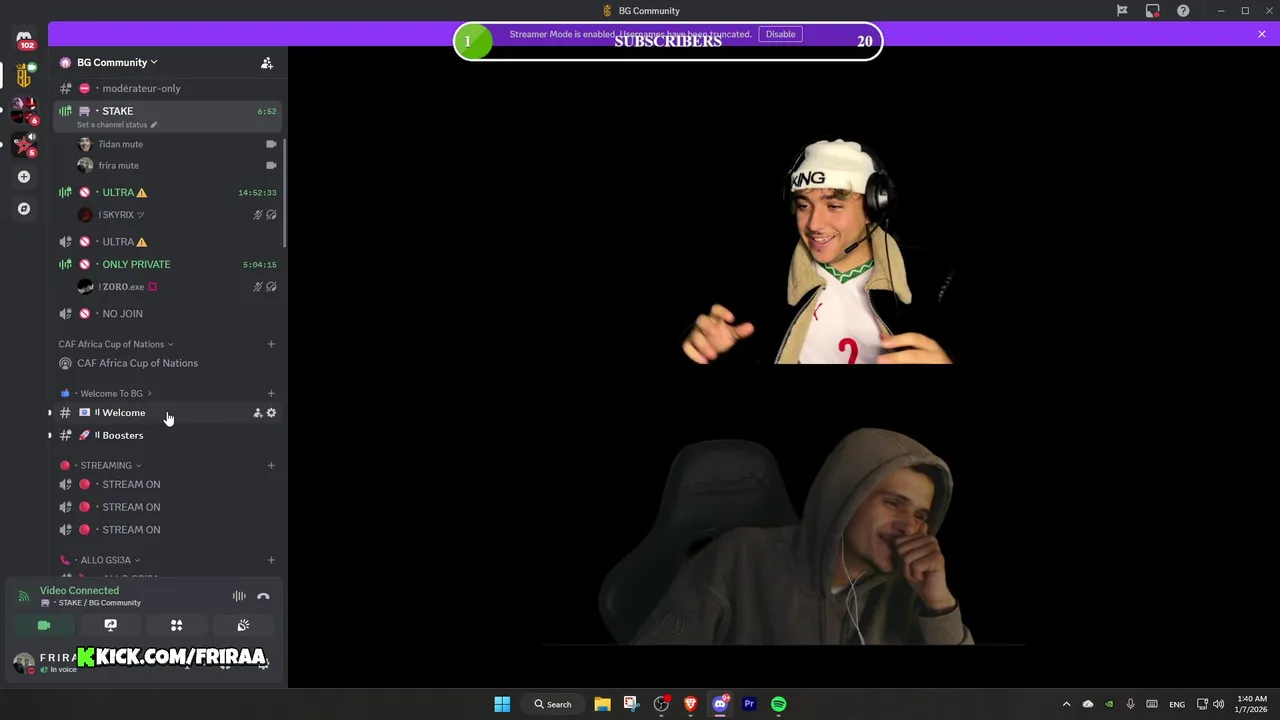The height and width of the screenshot is (720, 1280).
Task: Click create invite icon on Welcome channel
Action: click(257, 413)
